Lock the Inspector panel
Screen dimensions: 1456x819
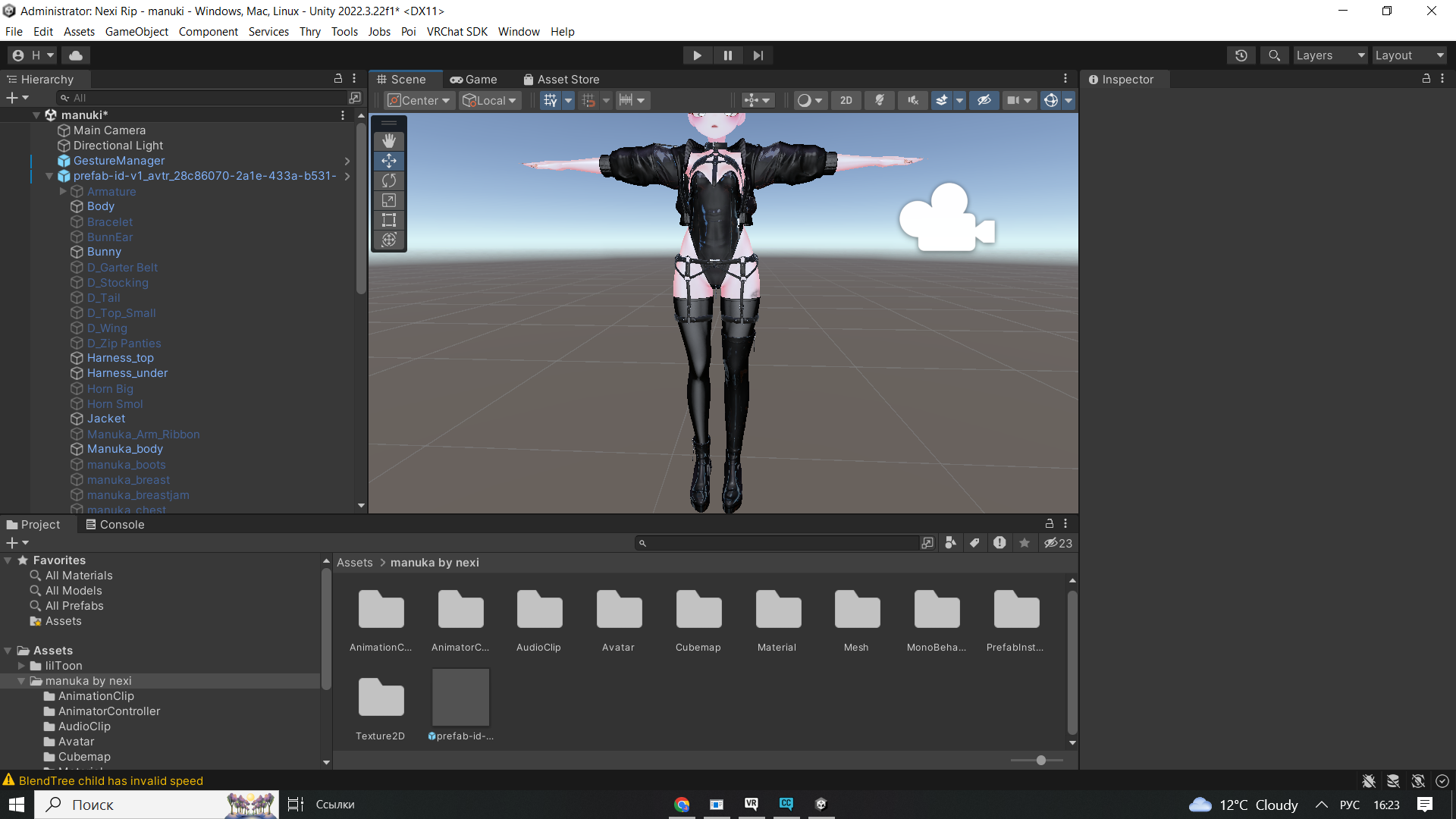tap(1426, 79)
